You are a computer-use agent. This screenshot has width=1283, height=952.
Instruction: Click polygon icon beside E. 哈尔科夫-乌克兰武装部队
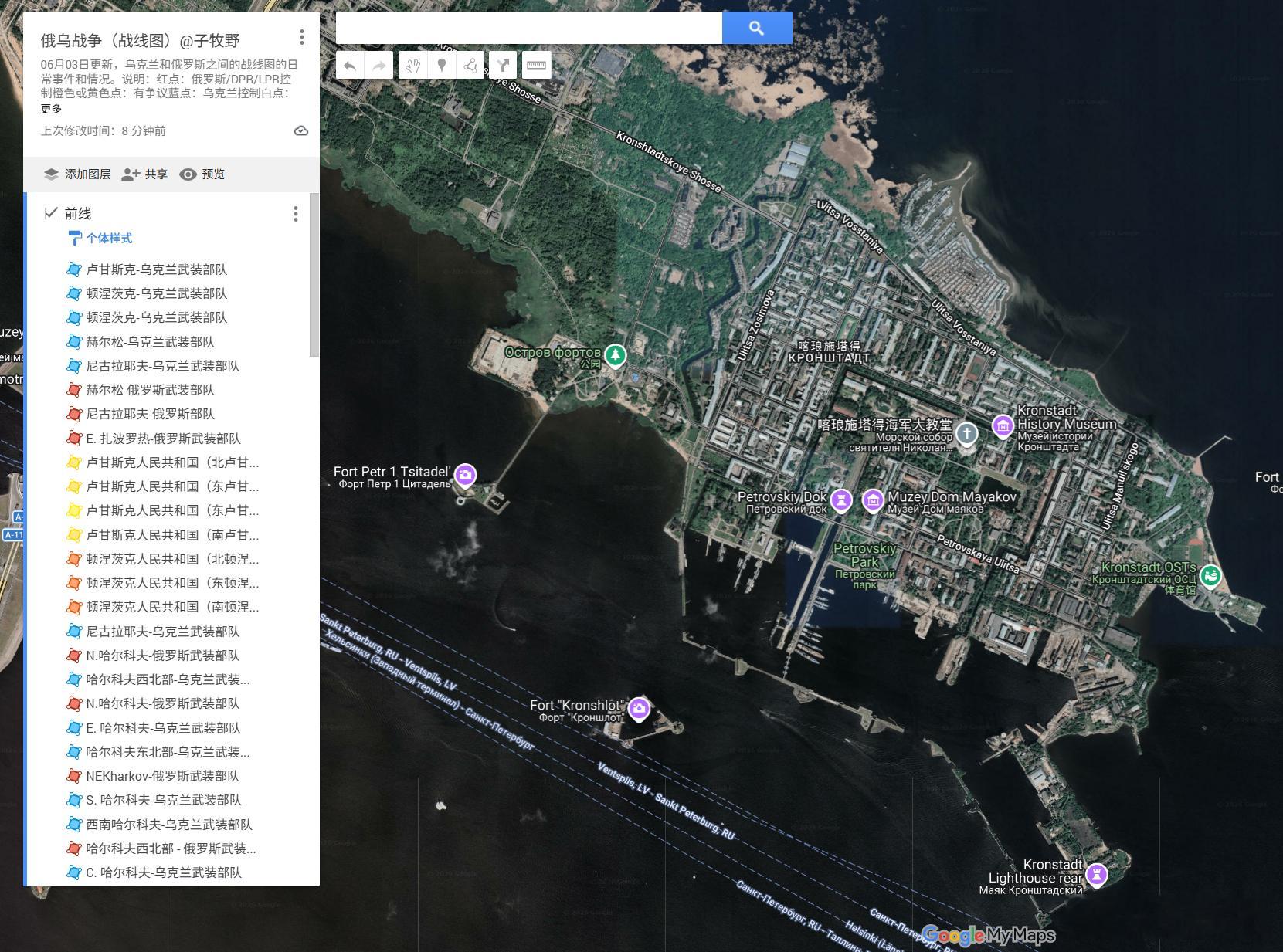click(x=74, y=727)
